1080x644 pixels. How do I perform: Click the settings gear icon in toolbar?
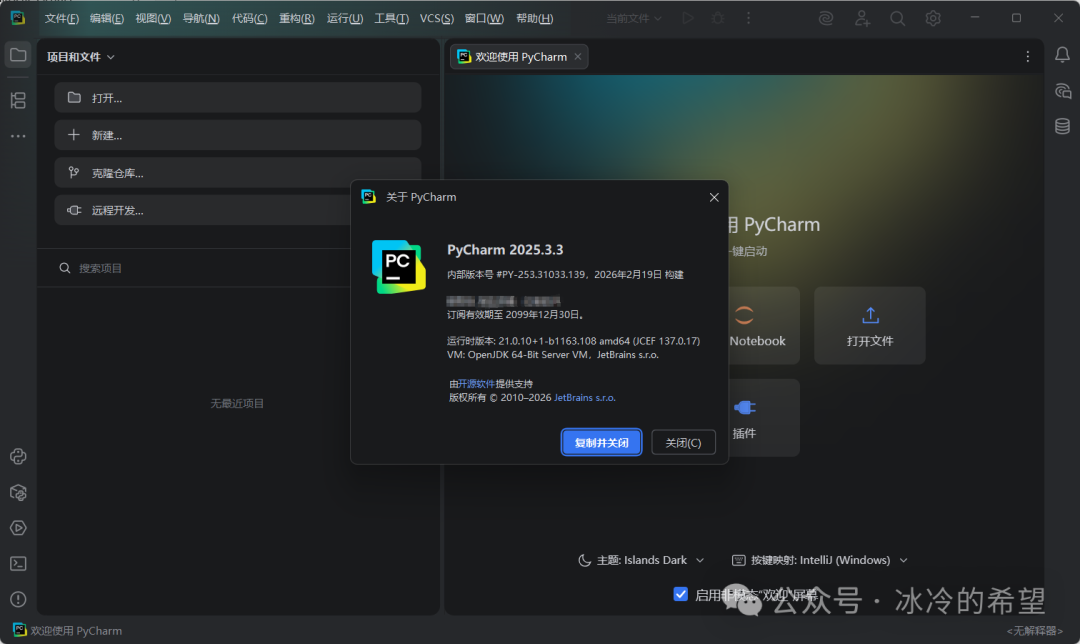point(933,18)
